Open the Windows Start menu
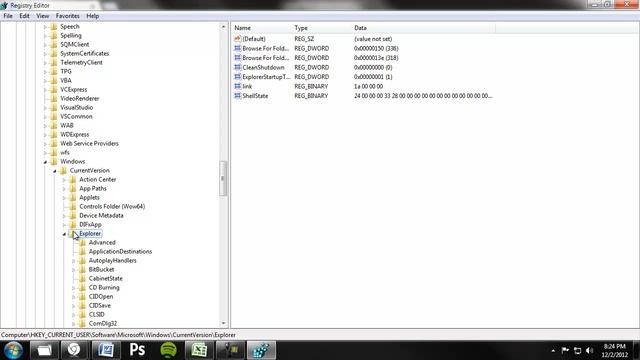Image resolution: width=640 pixels, height=360 pixels. (13, 350)
